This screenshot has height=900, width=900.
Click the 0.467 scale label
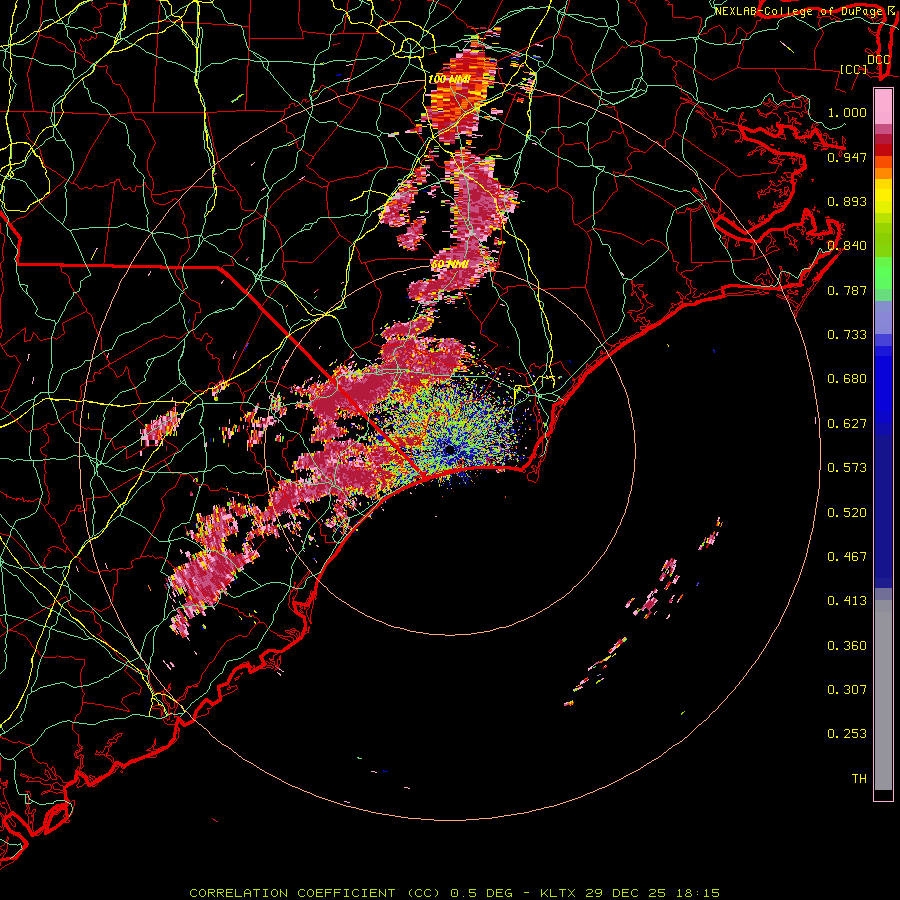click(x=847, y=557)
